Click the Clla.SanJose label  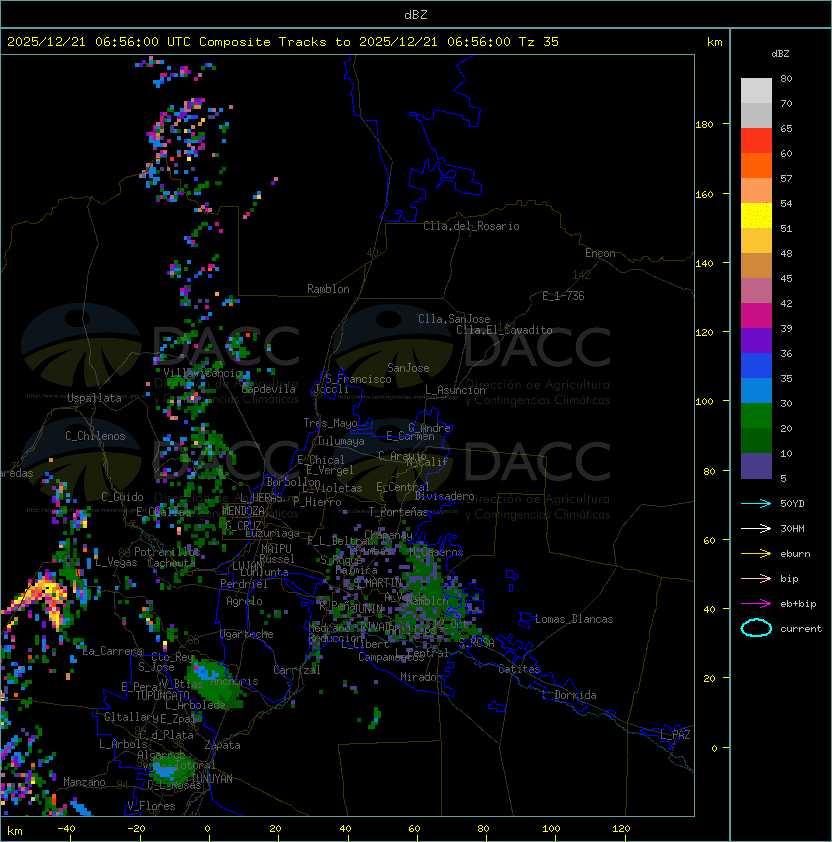click(x=454, y=318)
